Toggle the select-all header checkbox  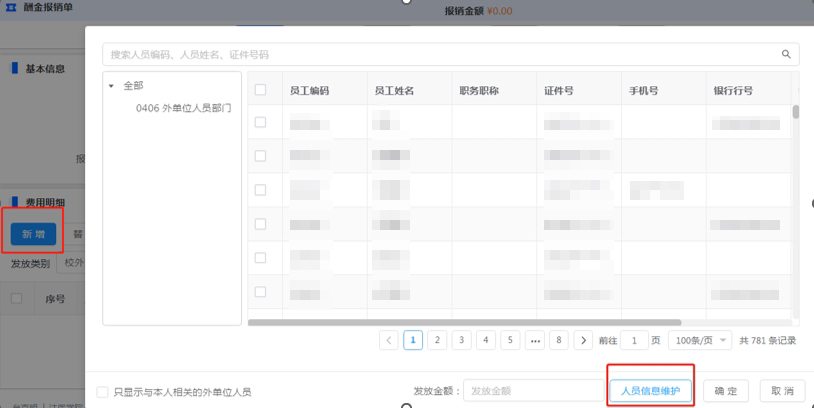pos(260,90)
